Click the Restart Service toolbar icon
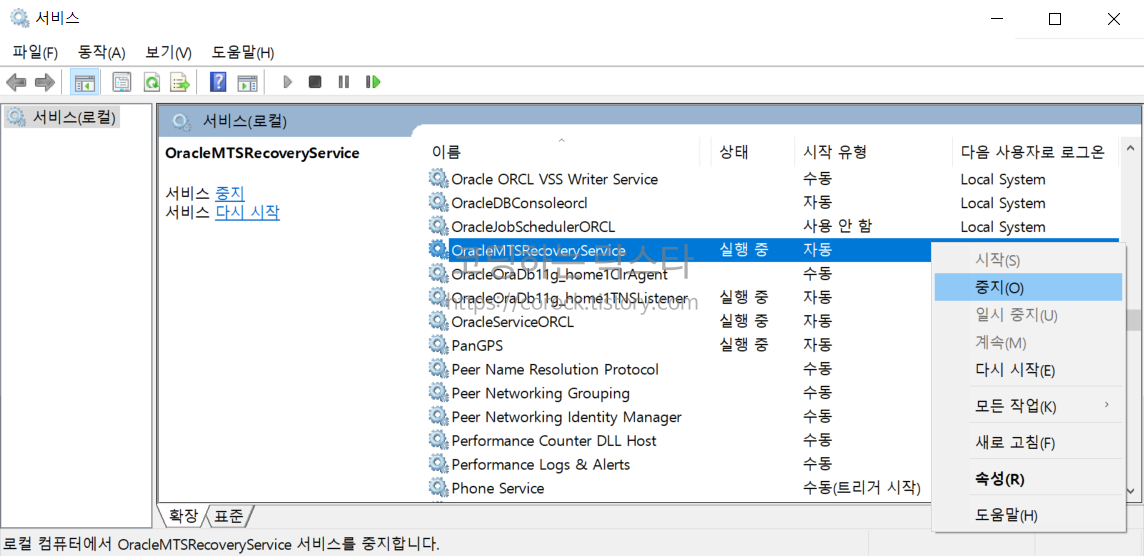The height and width of the screenshot is (557, 1144). [374, 82]
